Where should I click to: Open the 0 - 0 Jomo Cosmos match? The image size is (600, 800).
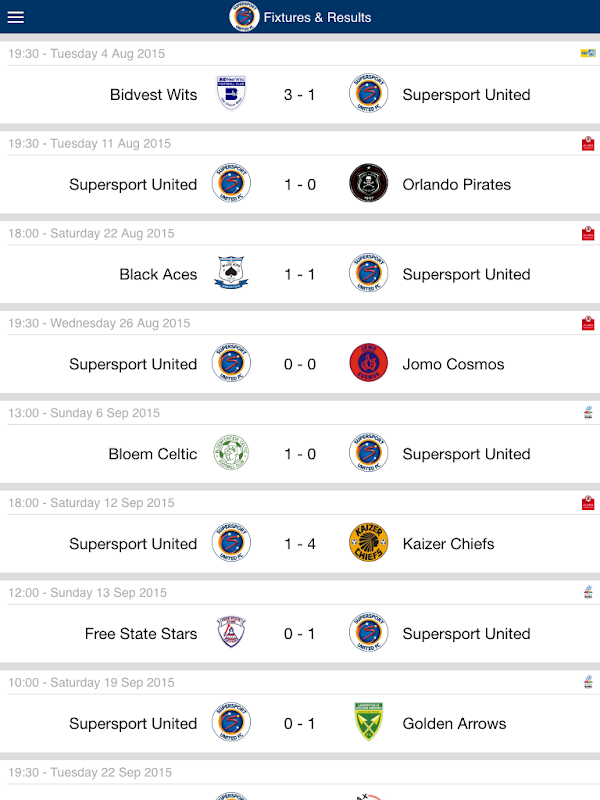[x=299, y=364]
